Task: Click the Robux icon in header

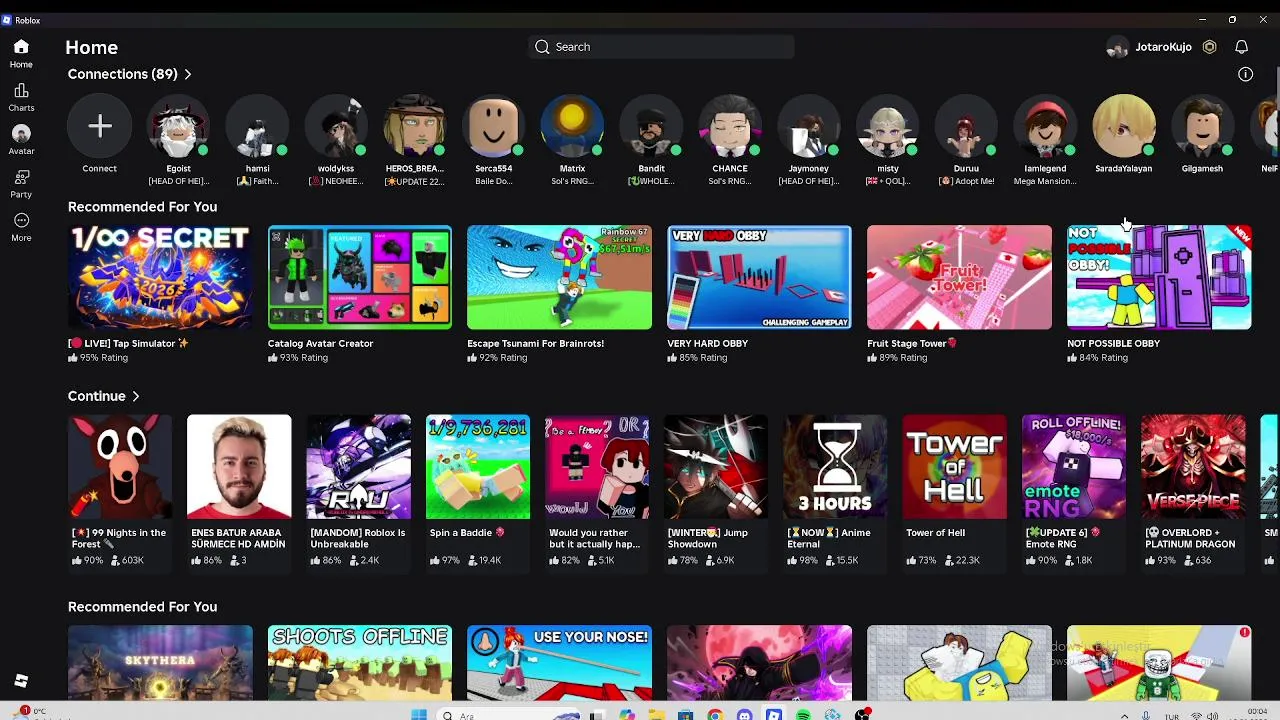Action: (1209, 47)
